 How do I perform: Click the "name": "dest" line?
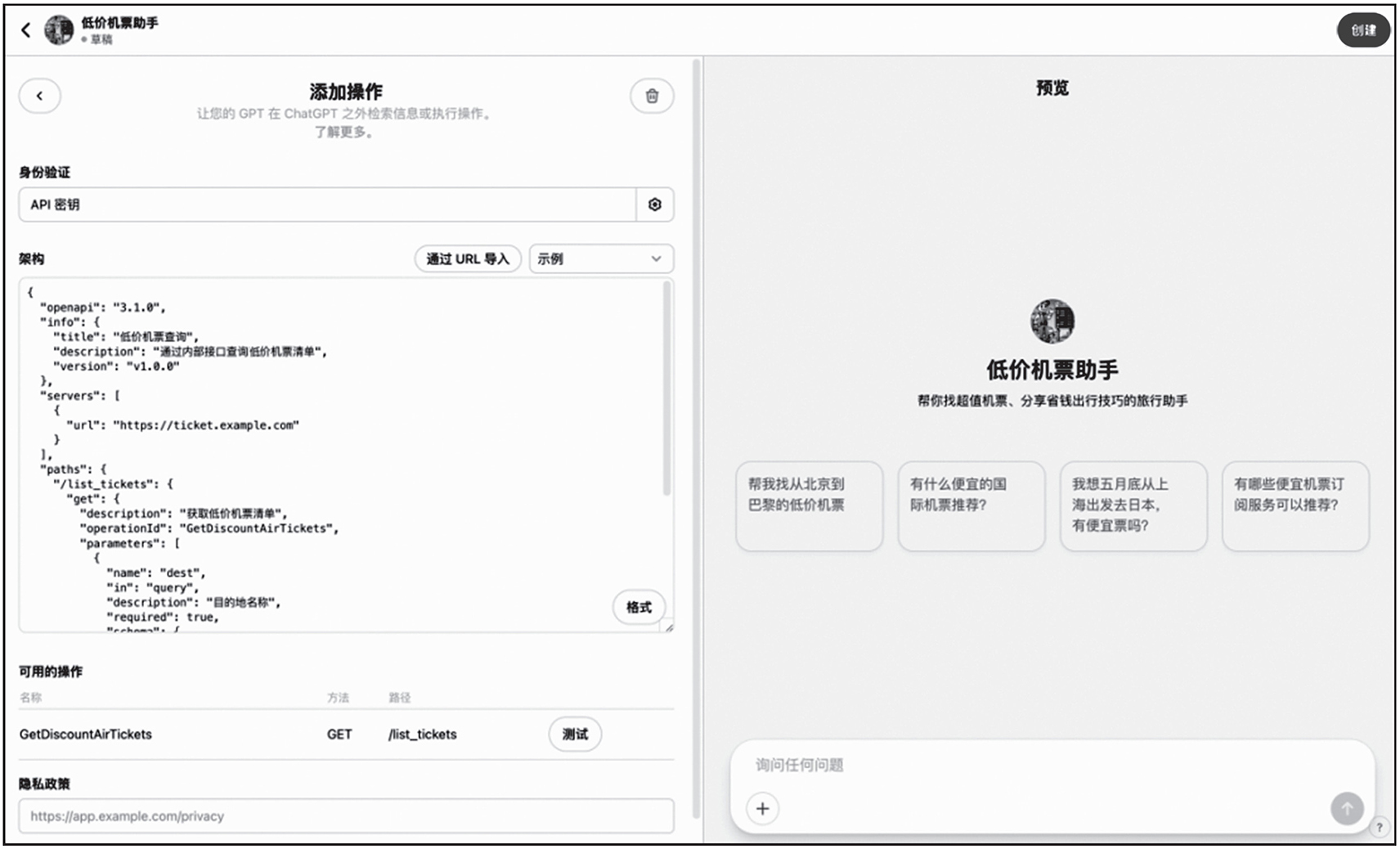tap(156, 573)
